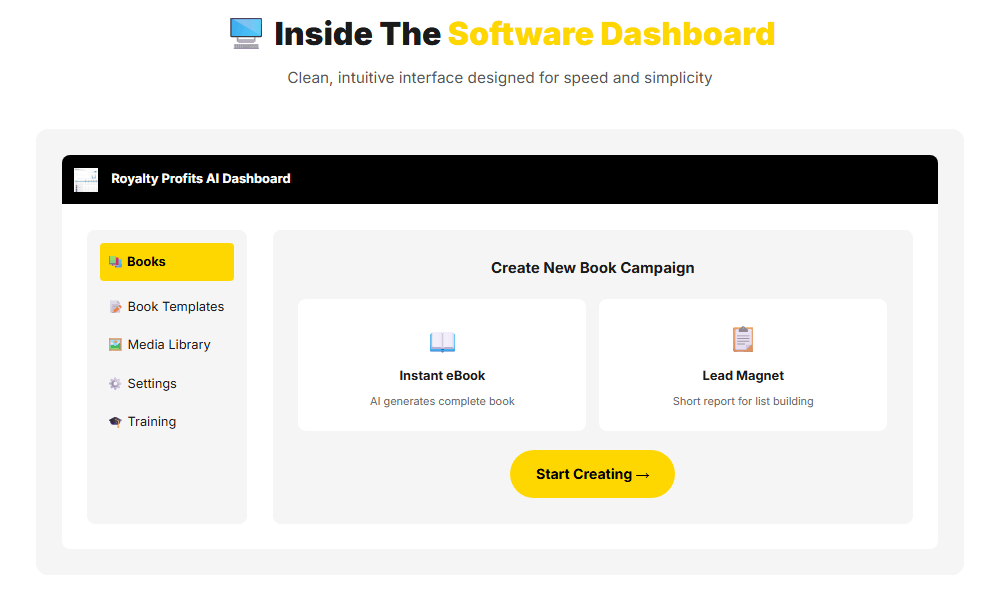Choose the Instant eBook title
Viewport: 1000px width, 592px height.
(442, 376)
